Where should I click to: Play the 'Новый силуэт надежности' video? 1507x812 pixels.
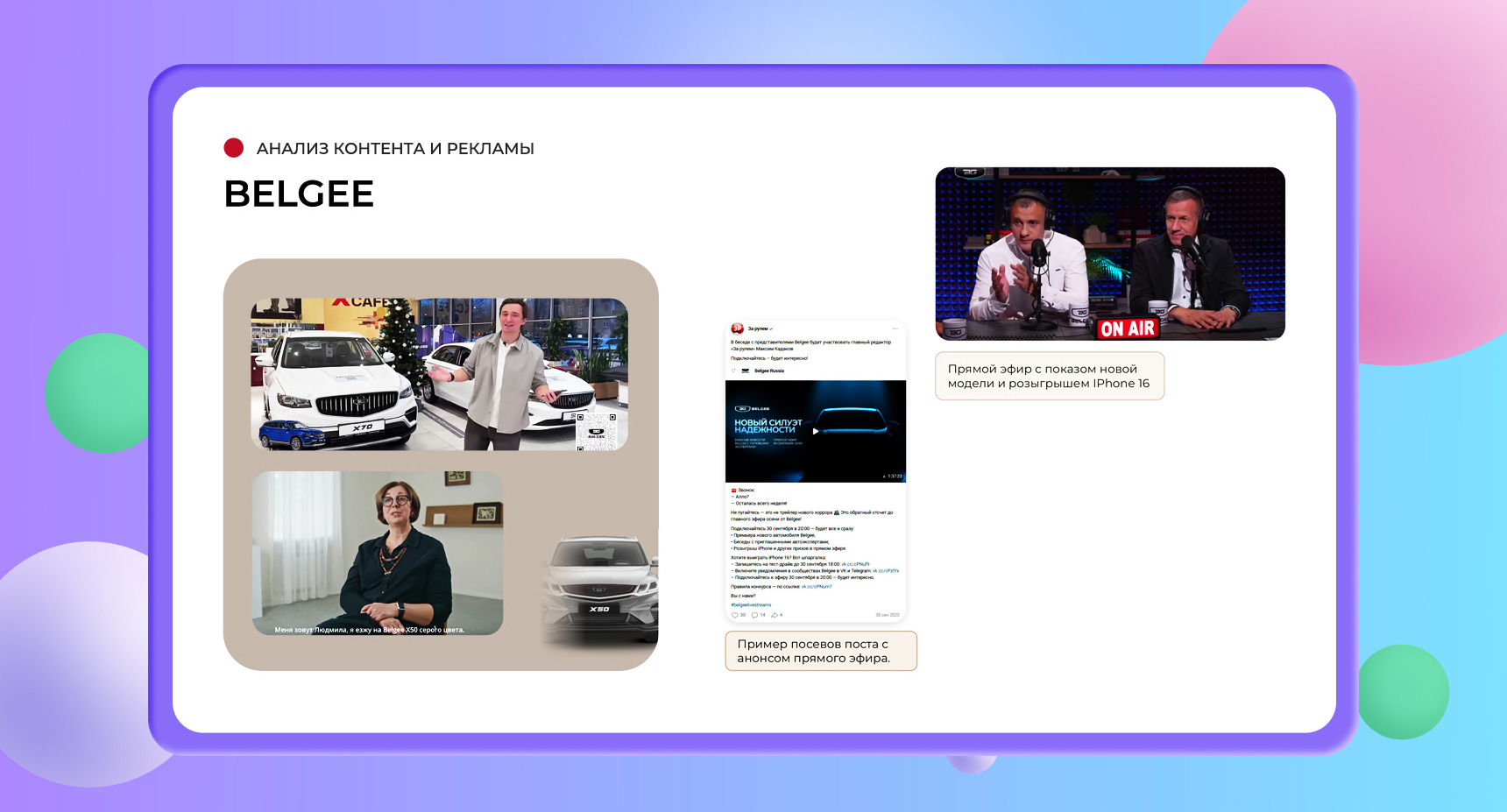[x=816, y=431]
